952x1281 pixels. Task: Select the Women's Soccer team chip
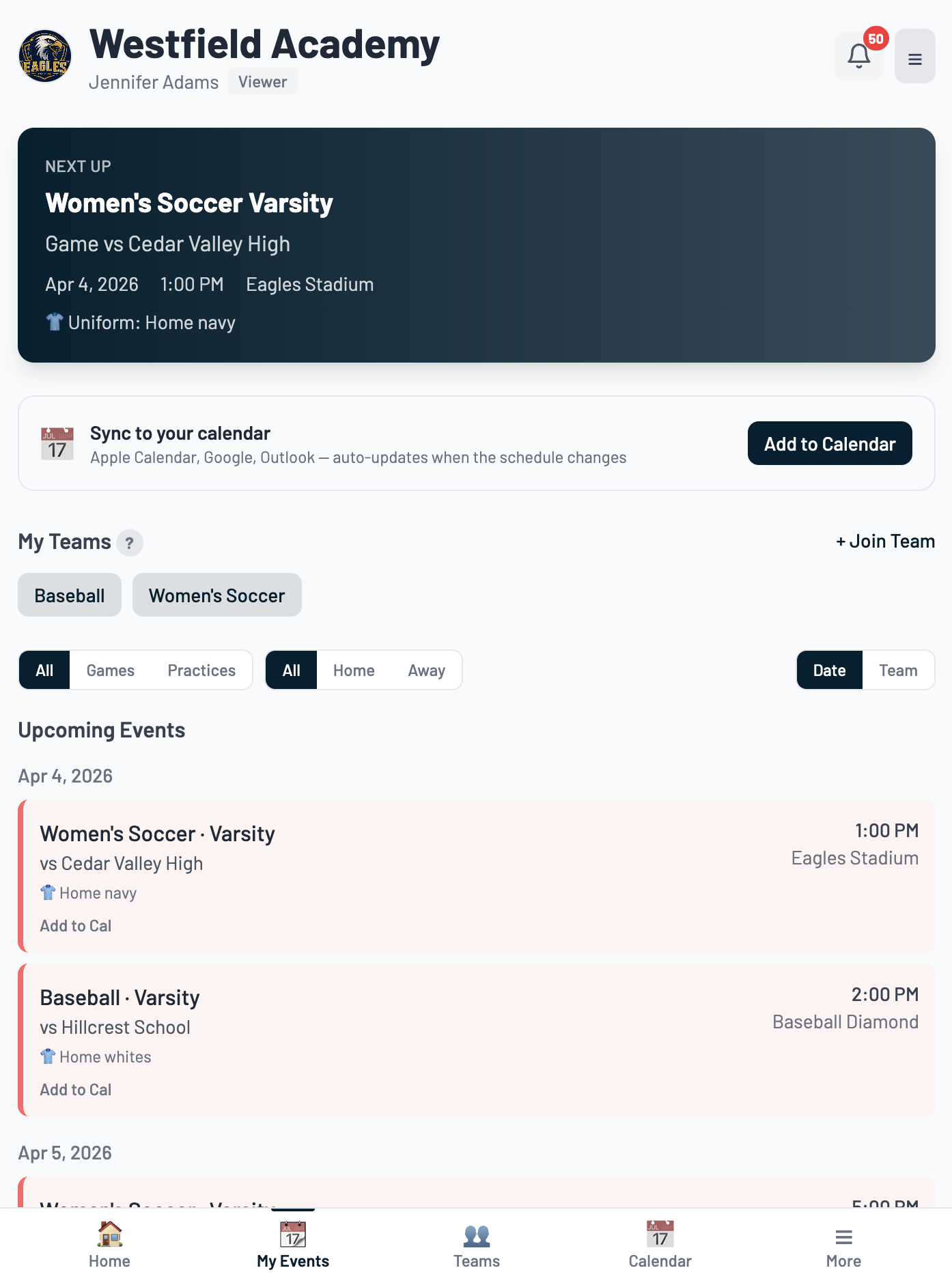tap(216, 595)
